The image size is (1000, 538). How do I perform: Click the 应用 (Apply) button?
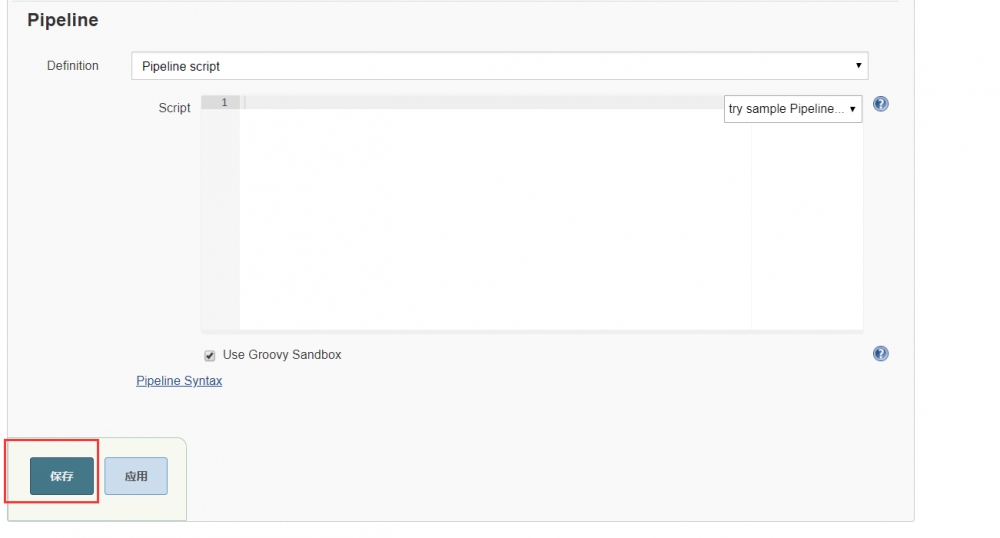click(136, 476)
